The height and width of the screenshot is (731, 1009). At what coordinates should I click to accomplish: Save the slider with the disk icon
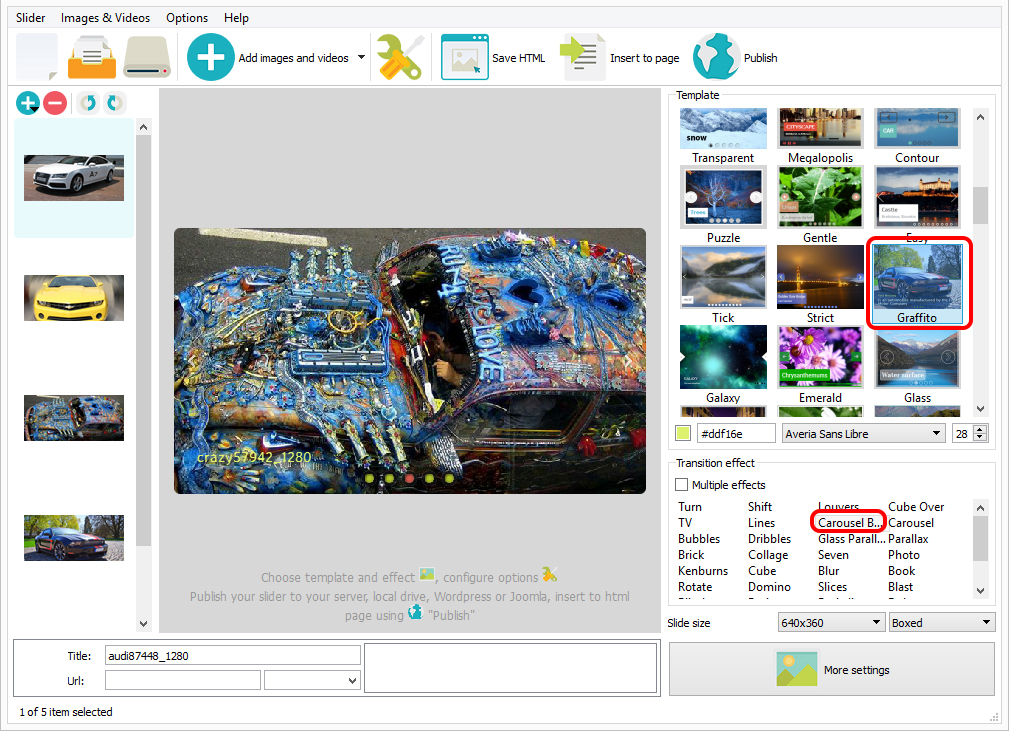pos(146,57)
